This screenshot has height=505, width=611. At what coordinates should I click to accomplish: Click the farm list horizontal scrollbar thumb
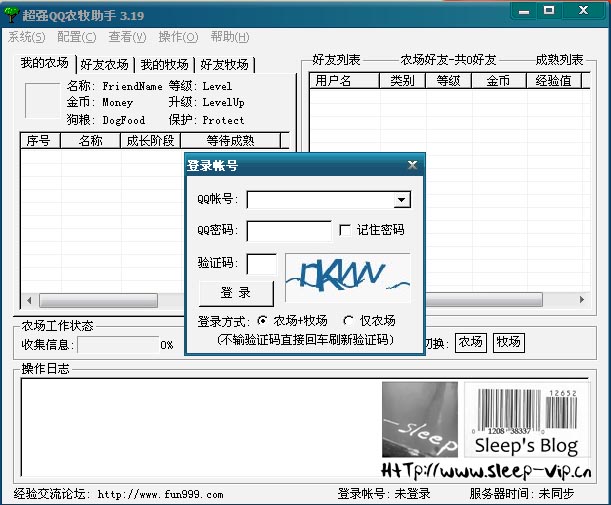[x=98, y=300]
